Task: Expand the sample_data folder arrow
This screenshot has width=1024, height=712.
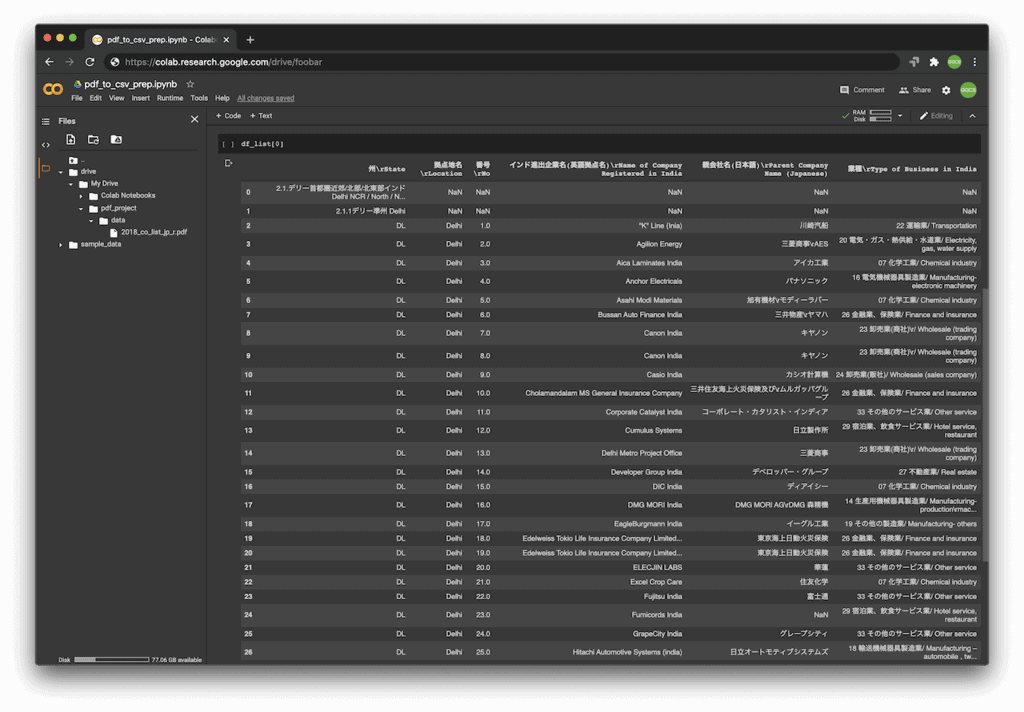Action: 61,245
